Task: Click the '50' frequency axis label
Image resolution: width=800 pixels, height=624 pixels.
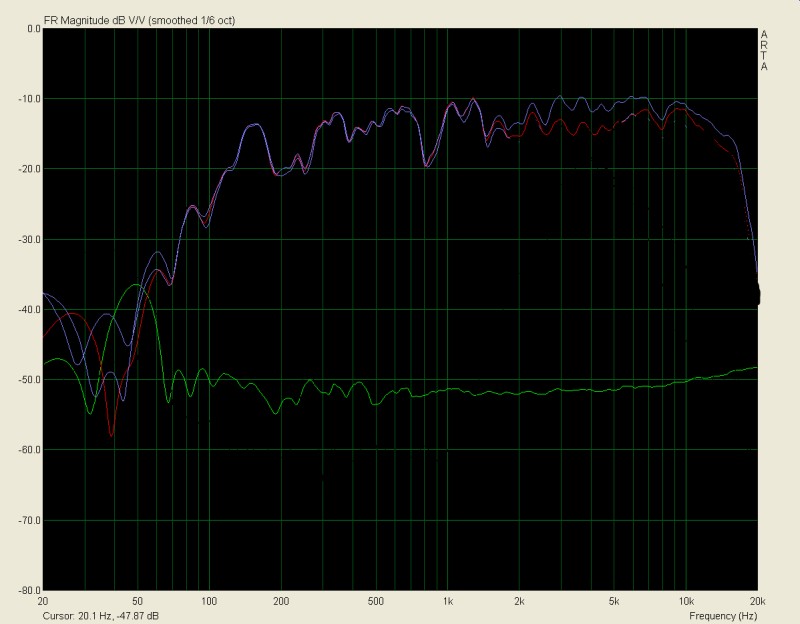Action: [137, 602]
